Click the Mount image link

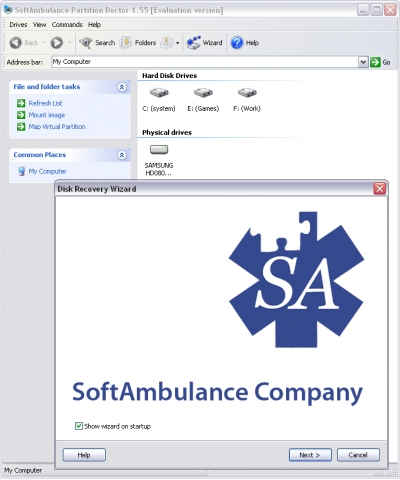point(47,115)
